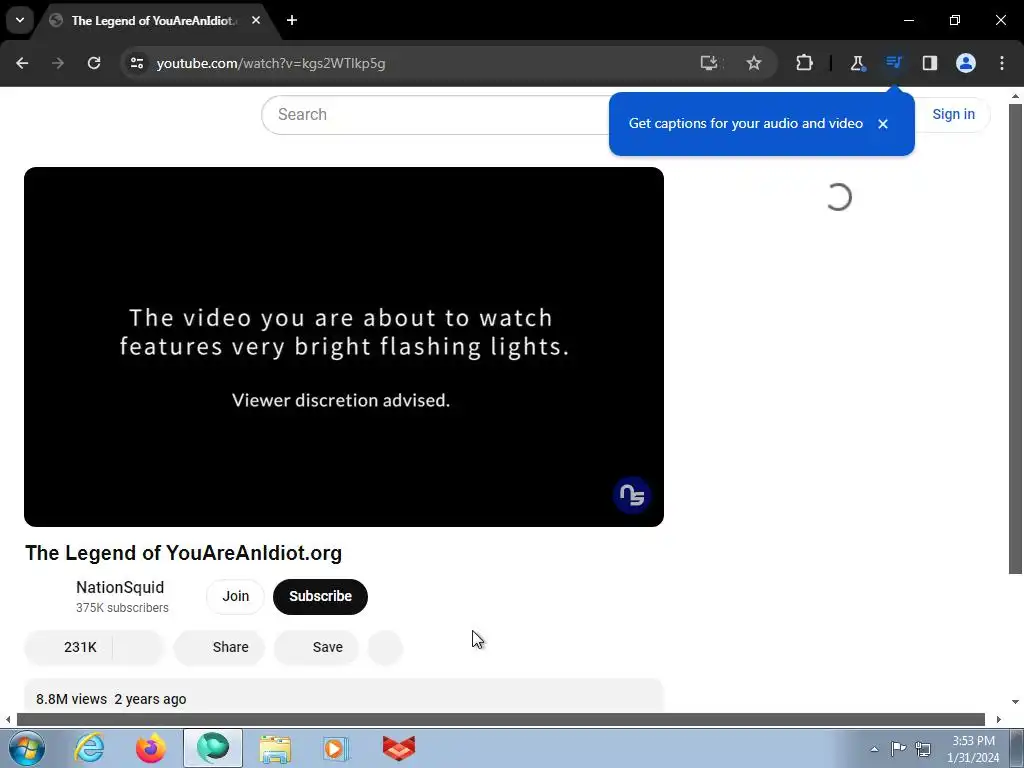Viewport: 1024px width, 768px height.
Task: Open the media player taskbar icon
Action: 336,748
